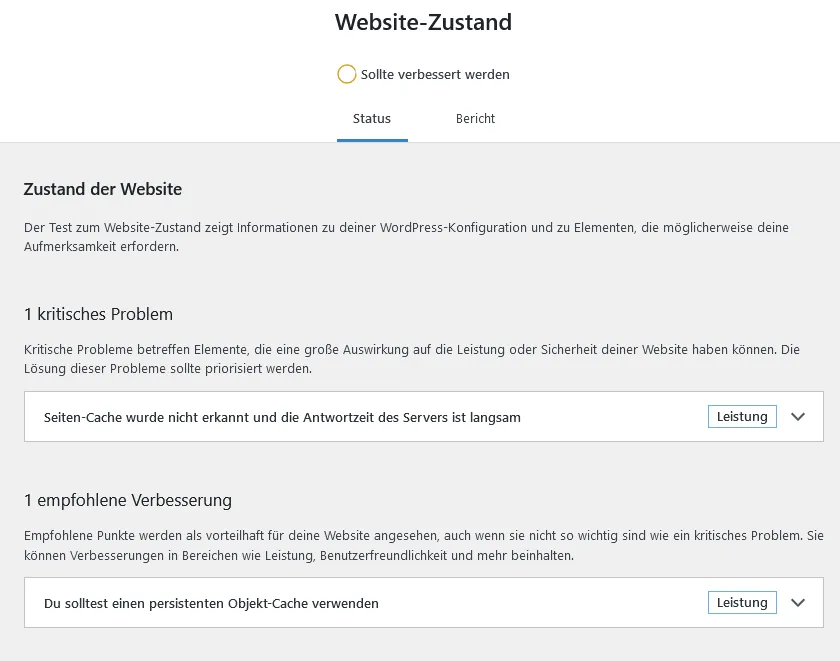This screenshot has height=661, width=840.
Task: Click the Leistung badge on the Seiten-Cache row
Action: [742, 417]
